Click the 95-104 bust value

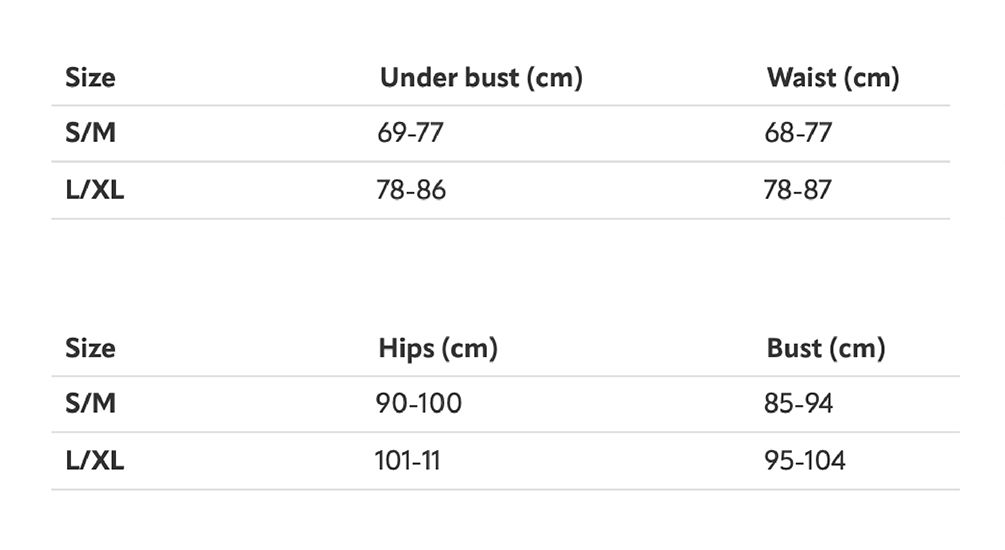(x=804, y=461)
